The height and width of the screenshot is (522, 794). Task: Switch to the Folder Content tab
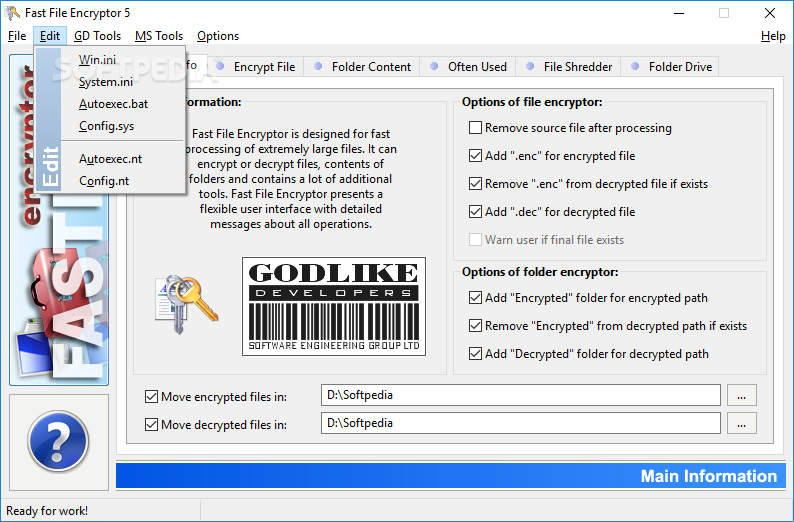pyautogui.click(x=362, y=67)
